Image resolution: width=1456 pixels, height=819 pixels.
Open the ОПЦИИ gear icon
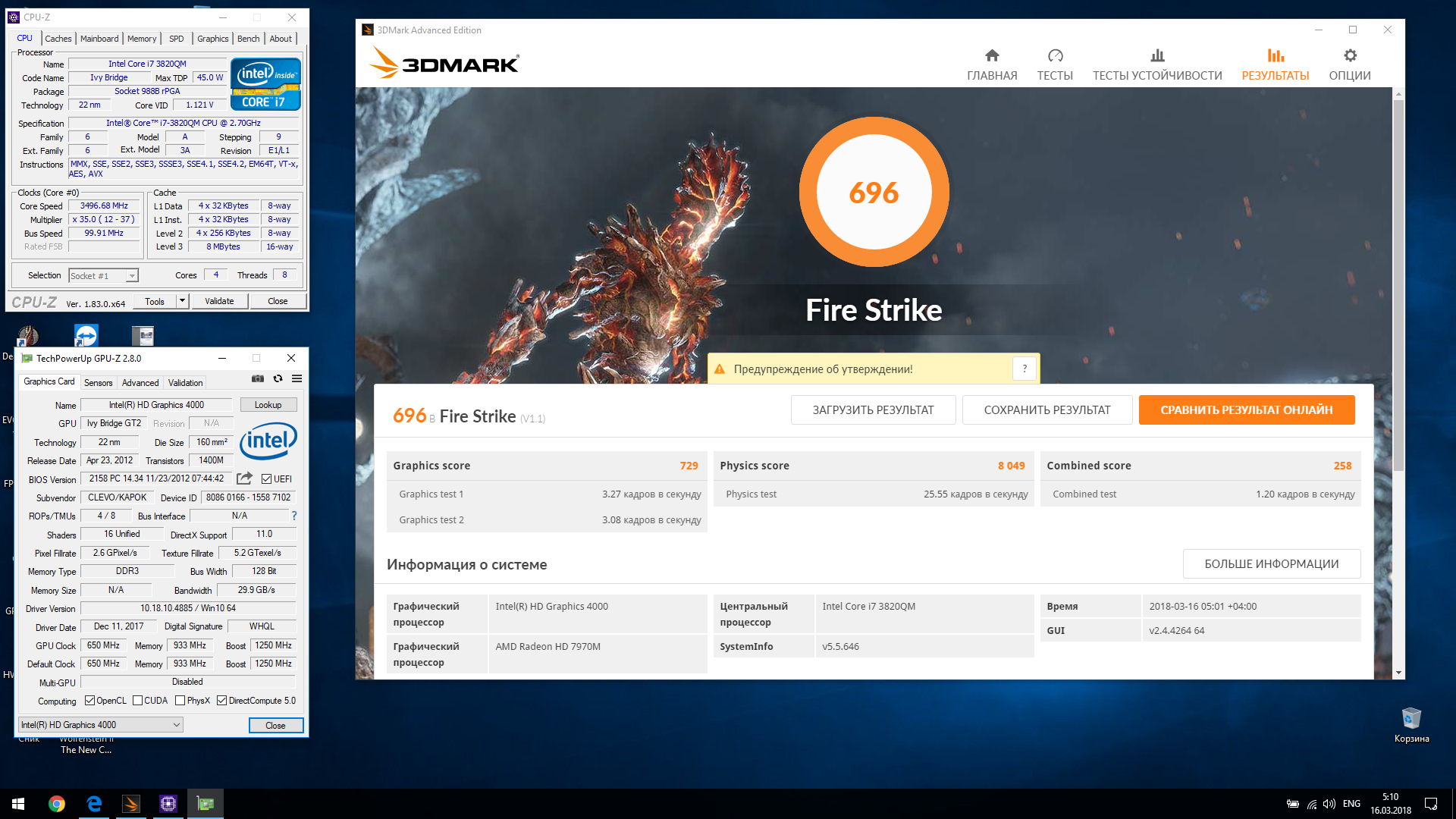click(1350, 55)
